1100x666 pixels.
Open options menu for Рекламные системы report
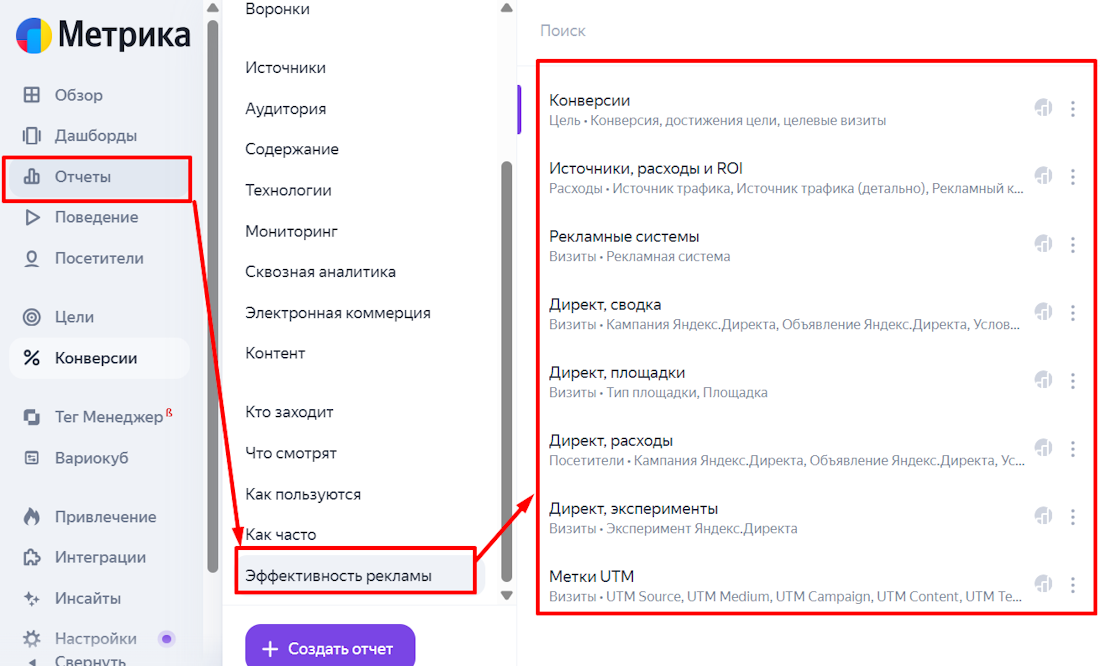1073,243
